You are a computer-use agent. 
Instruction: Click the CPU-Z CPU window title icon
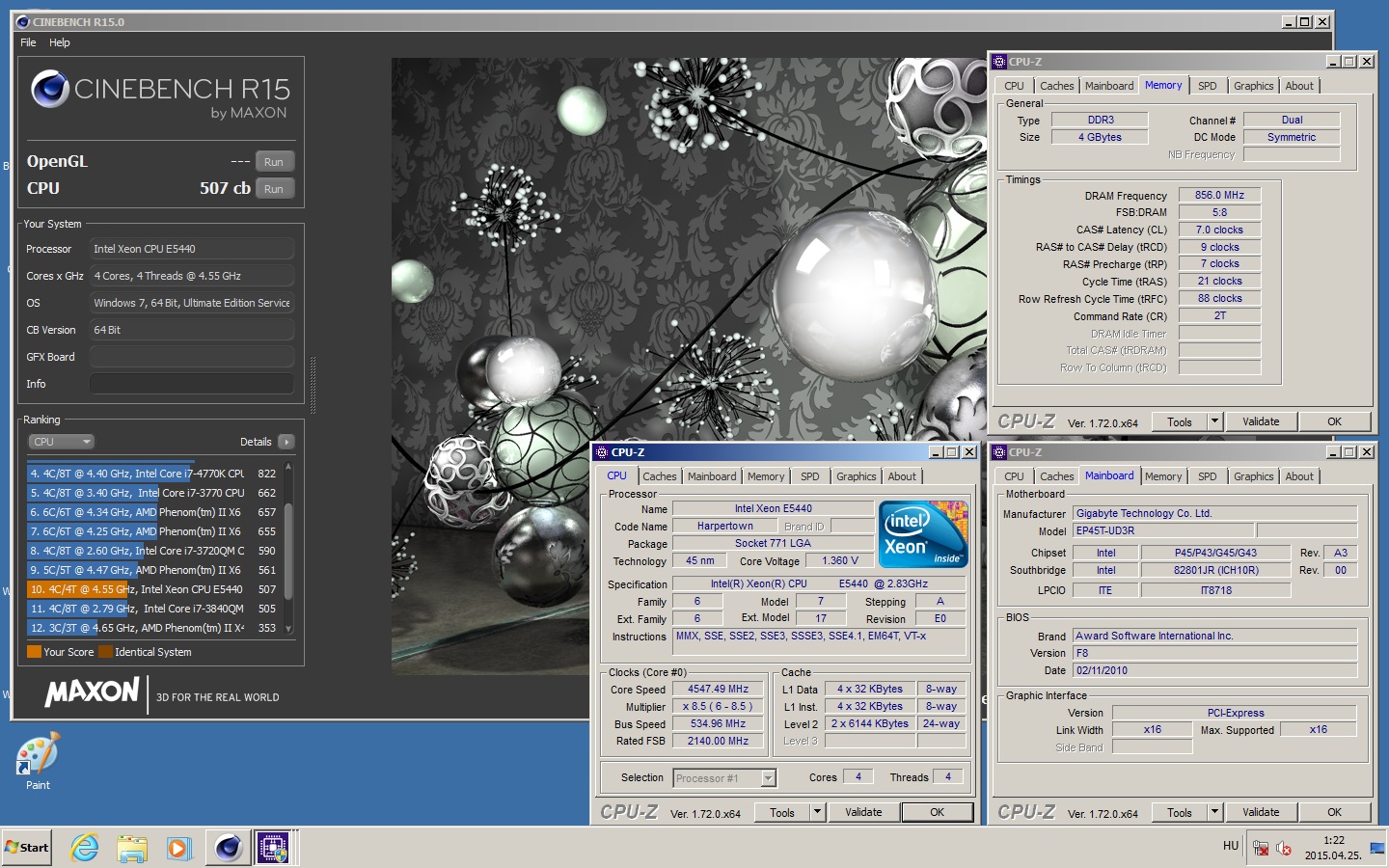point(601,452)
